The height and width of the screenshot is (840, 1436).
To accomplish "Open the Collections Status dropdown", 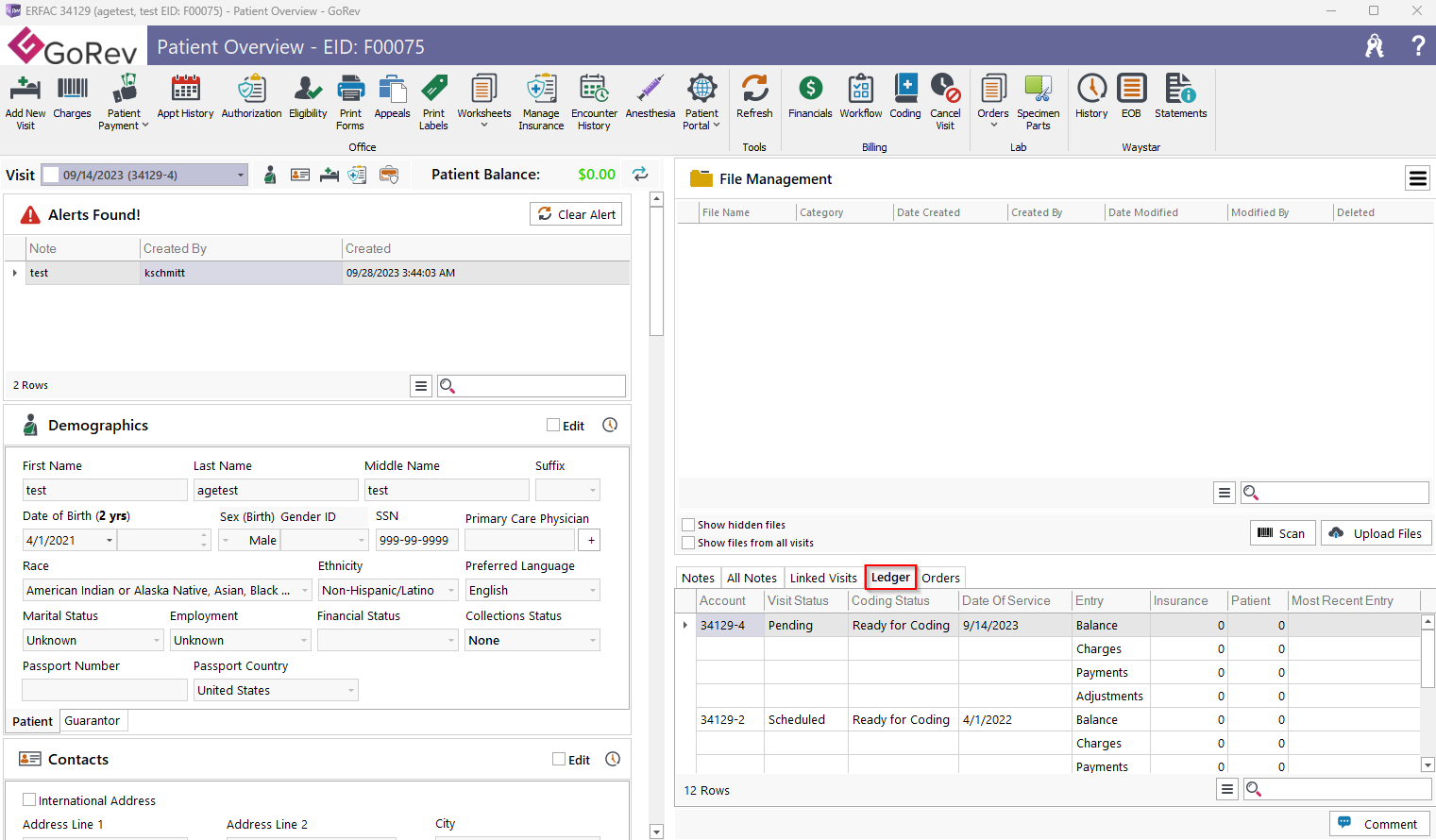I will pos(593,640).
